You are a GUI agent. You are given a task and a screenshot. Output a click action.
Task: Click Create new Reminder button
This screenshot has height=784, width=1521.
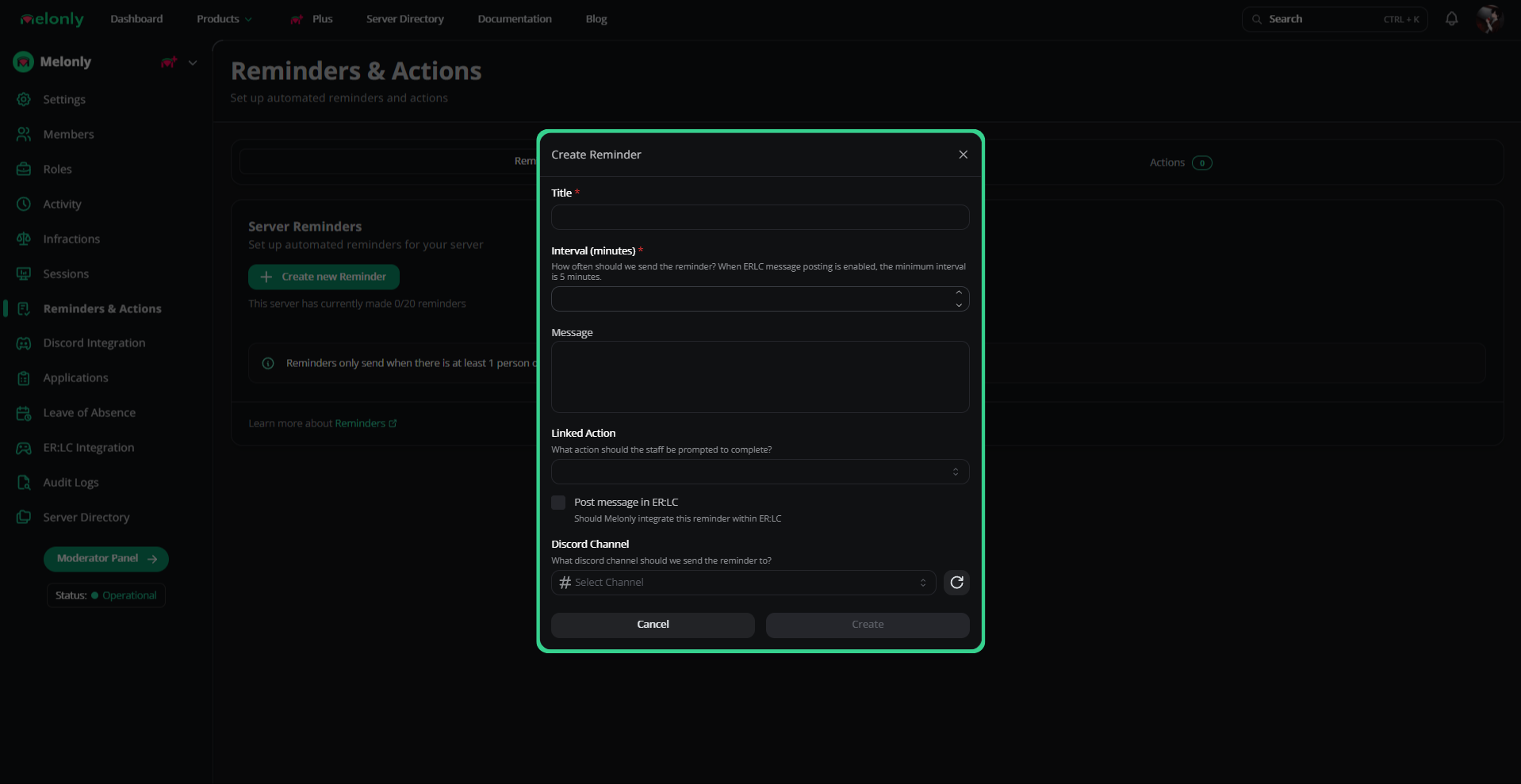[x=324, y=277]
